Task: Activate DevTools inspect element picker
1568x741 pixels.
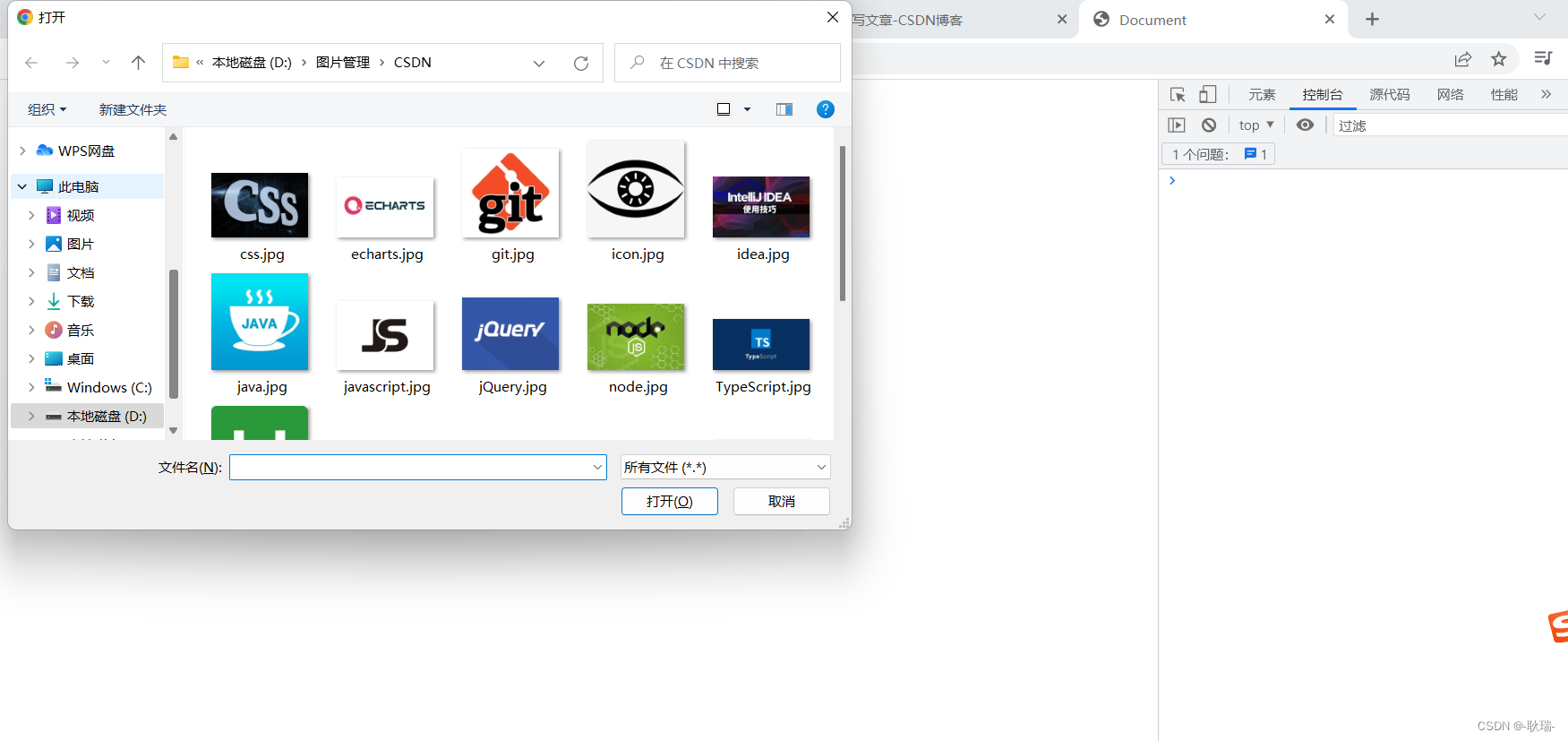Action: coord(1178,94)
